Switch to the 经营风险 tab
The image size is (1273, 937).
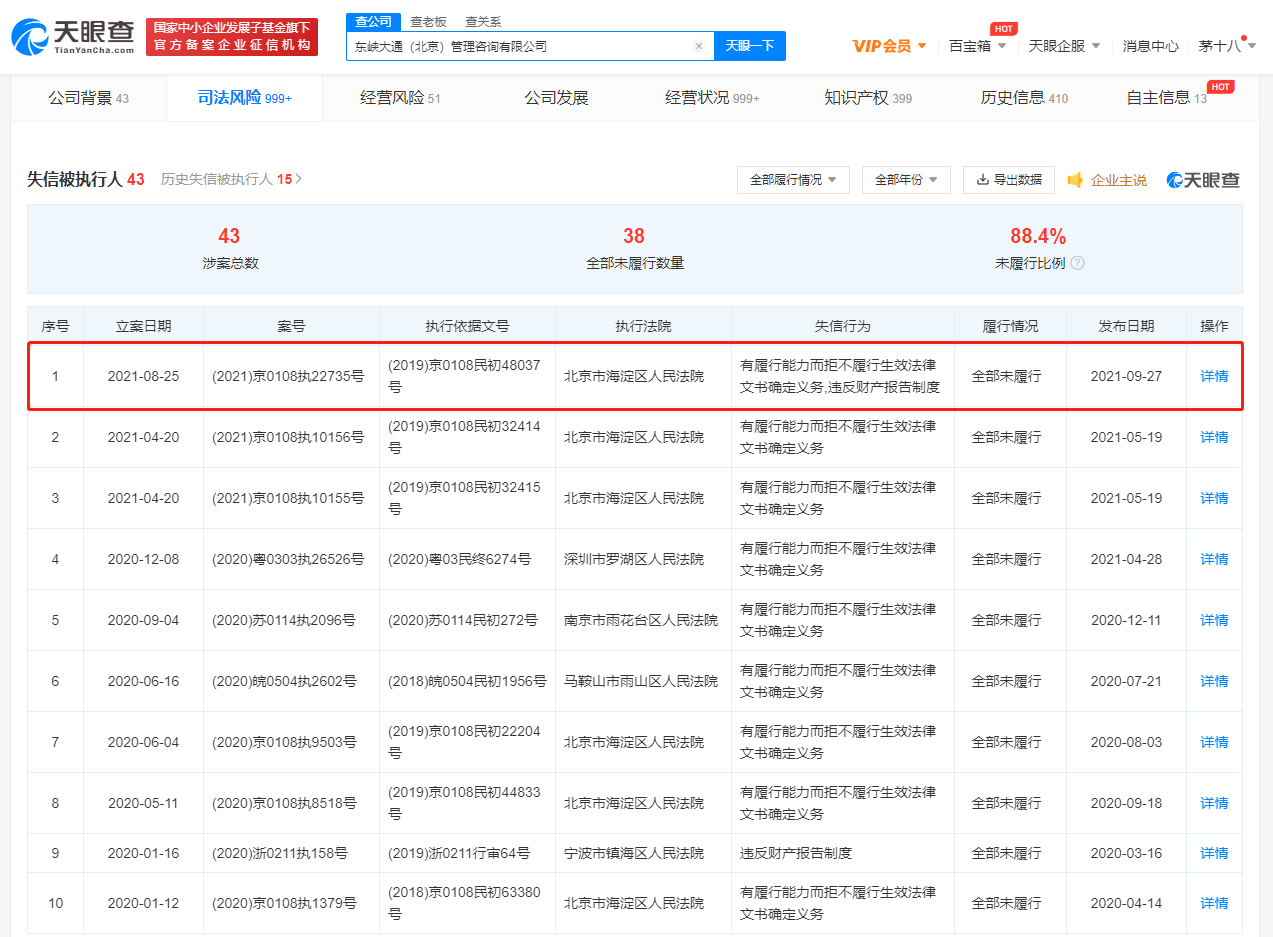coord(400,98)
